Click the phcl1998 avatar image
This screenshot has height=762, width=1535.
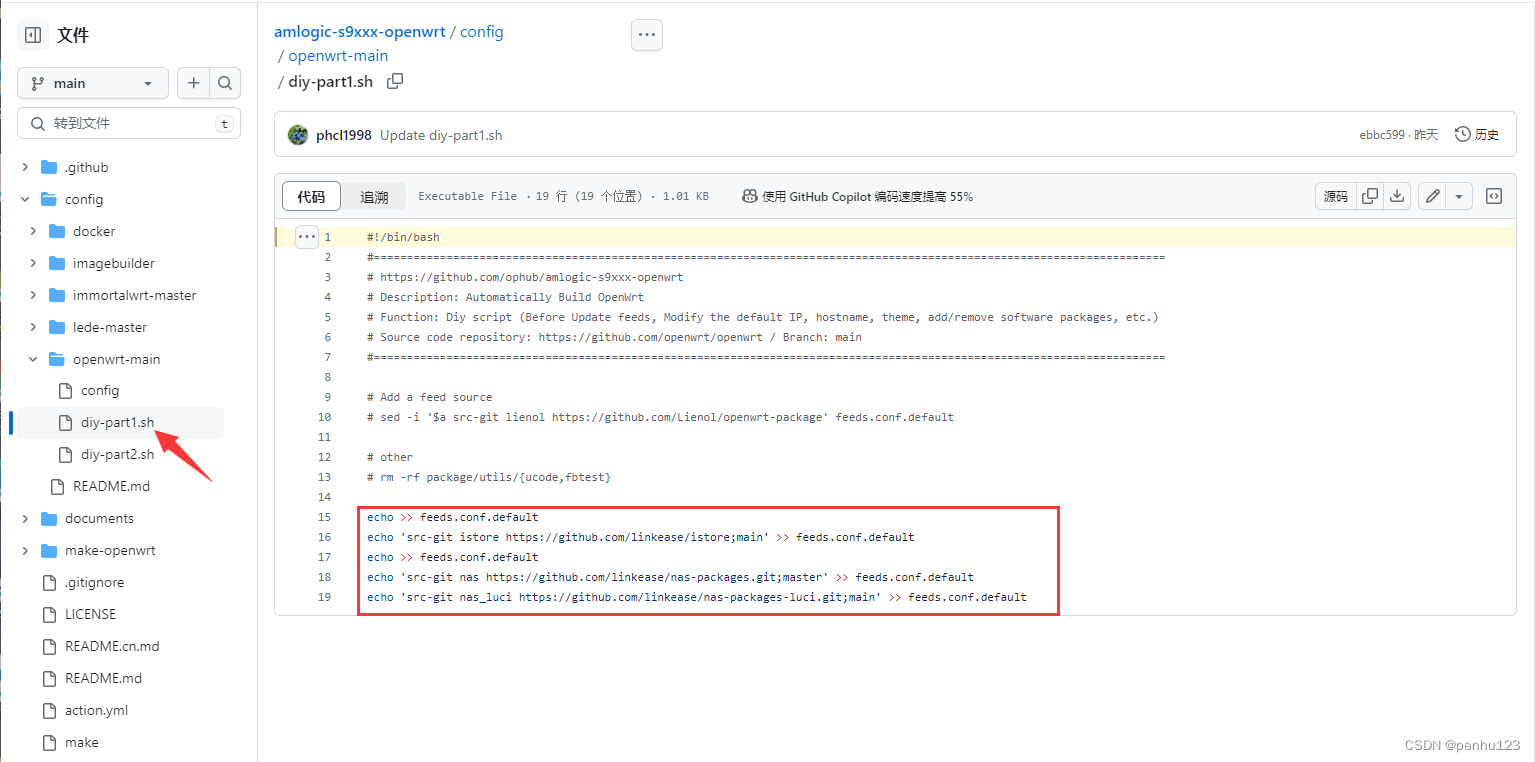tap(298, 135)
